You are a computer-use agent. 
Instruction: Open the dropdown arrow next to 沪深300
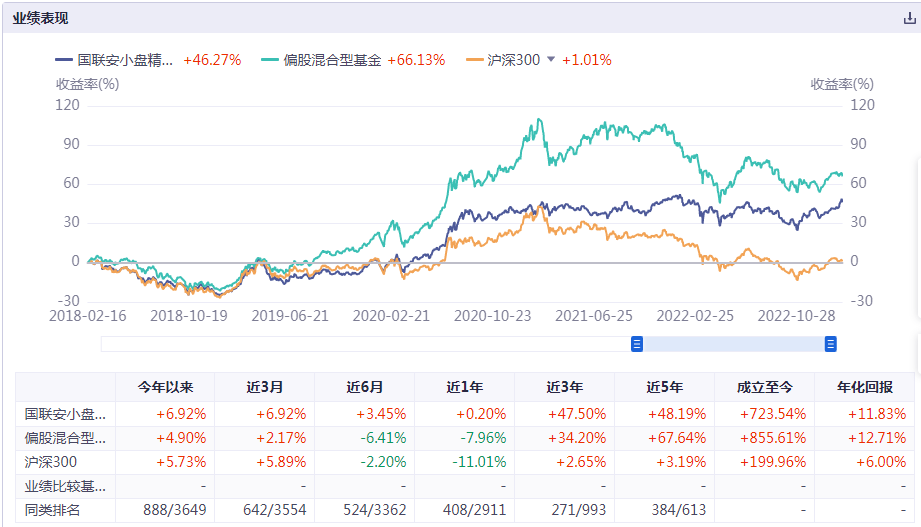tap(550, 60)
